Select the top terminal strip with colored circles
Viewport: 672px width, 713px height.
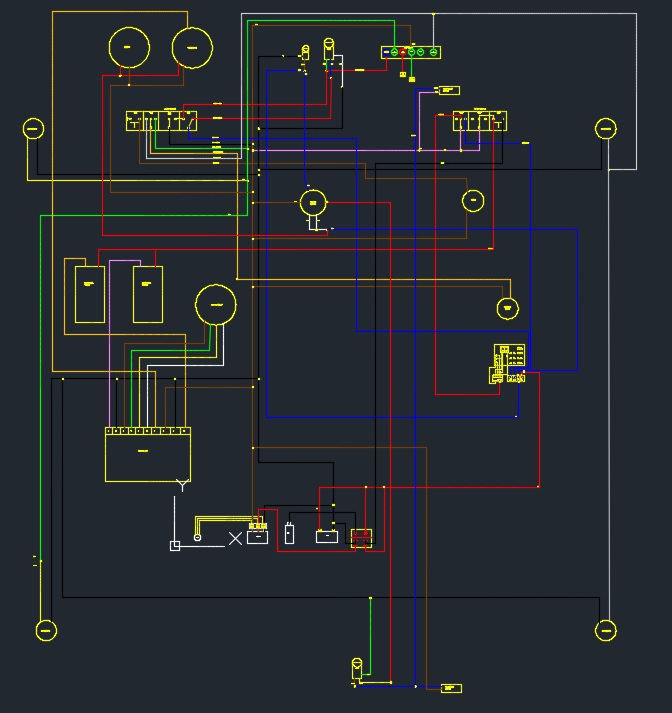[x=411, y=52]
